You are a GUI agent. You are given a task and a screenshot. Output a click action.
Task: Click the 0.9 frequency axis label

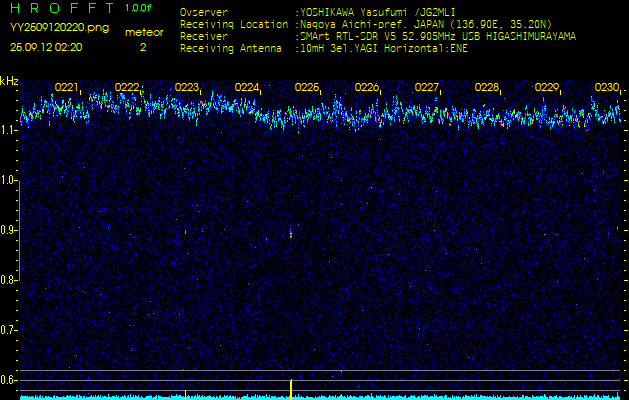pyautogui.click(x=9, y=230)
